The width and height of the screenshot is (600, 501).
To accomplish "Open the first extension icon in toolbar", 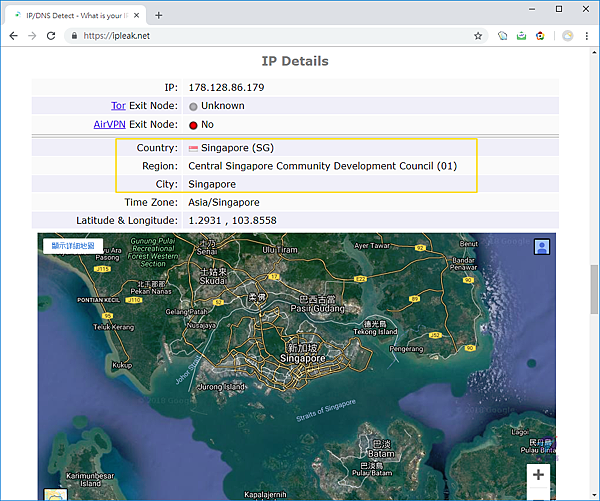I will (502, 36).
